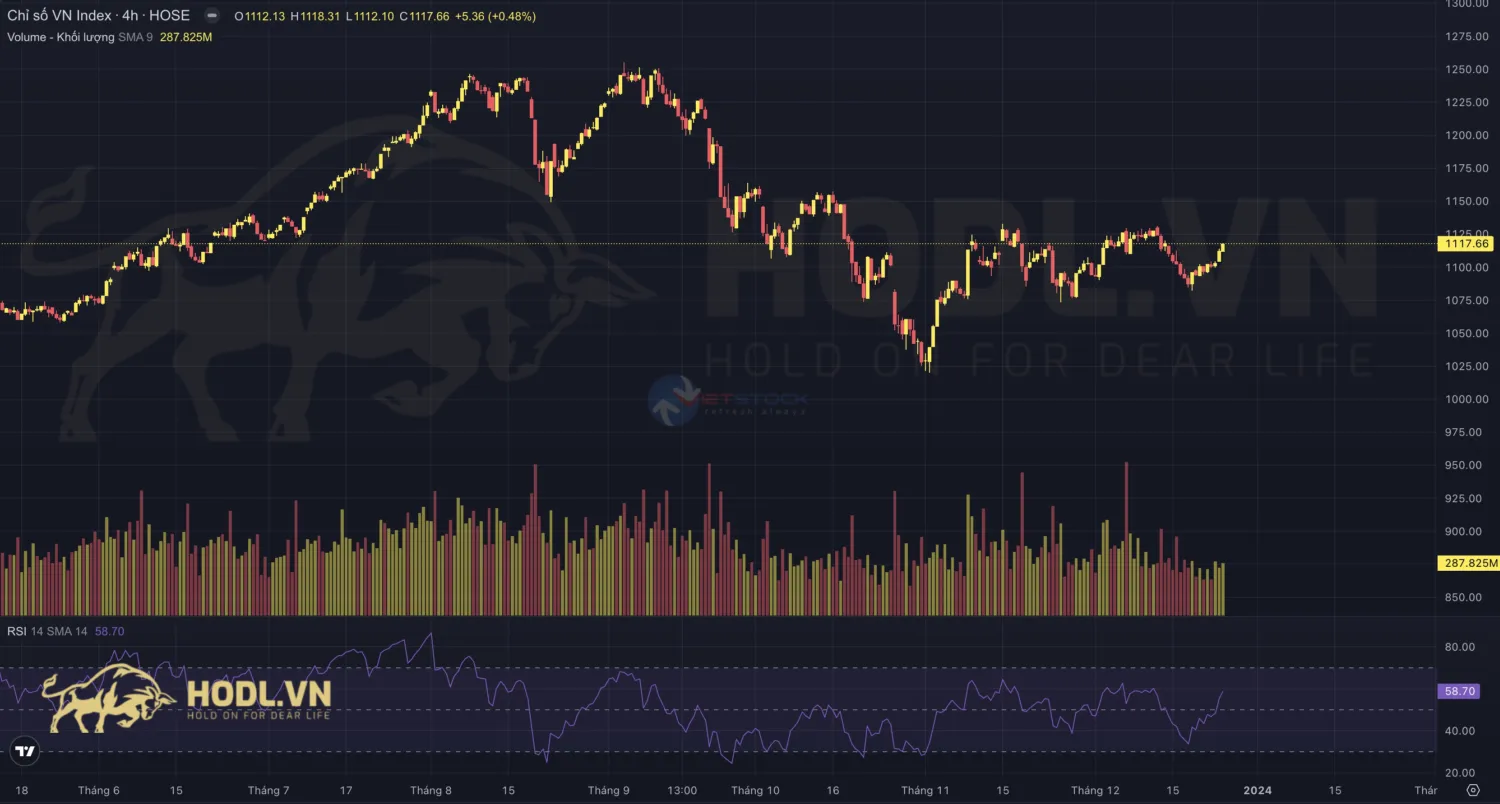Click the Vietstock watermark logo in chart center
The height and width of the screenshot is (804, 1500).
672,400
